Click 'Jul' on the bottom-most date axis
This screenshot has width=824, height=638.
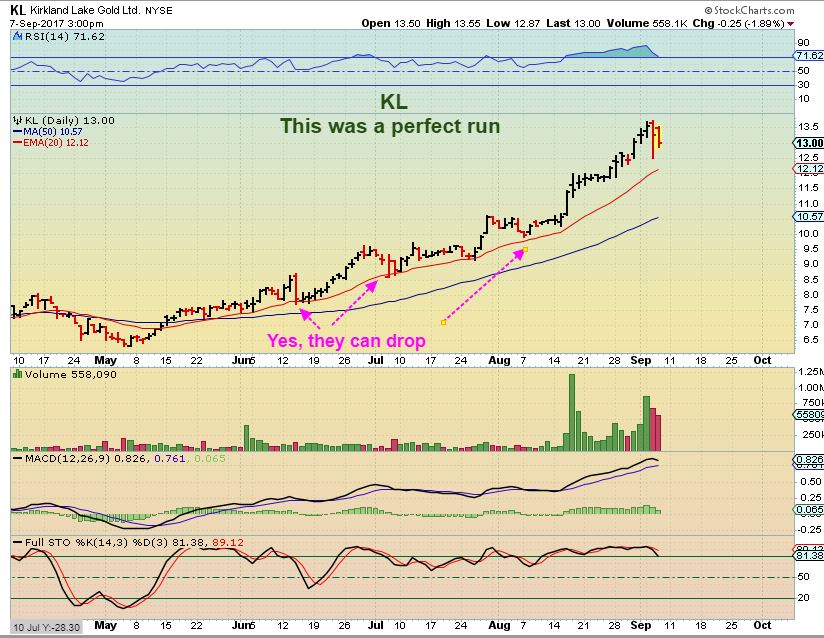[x=375, y=625]
